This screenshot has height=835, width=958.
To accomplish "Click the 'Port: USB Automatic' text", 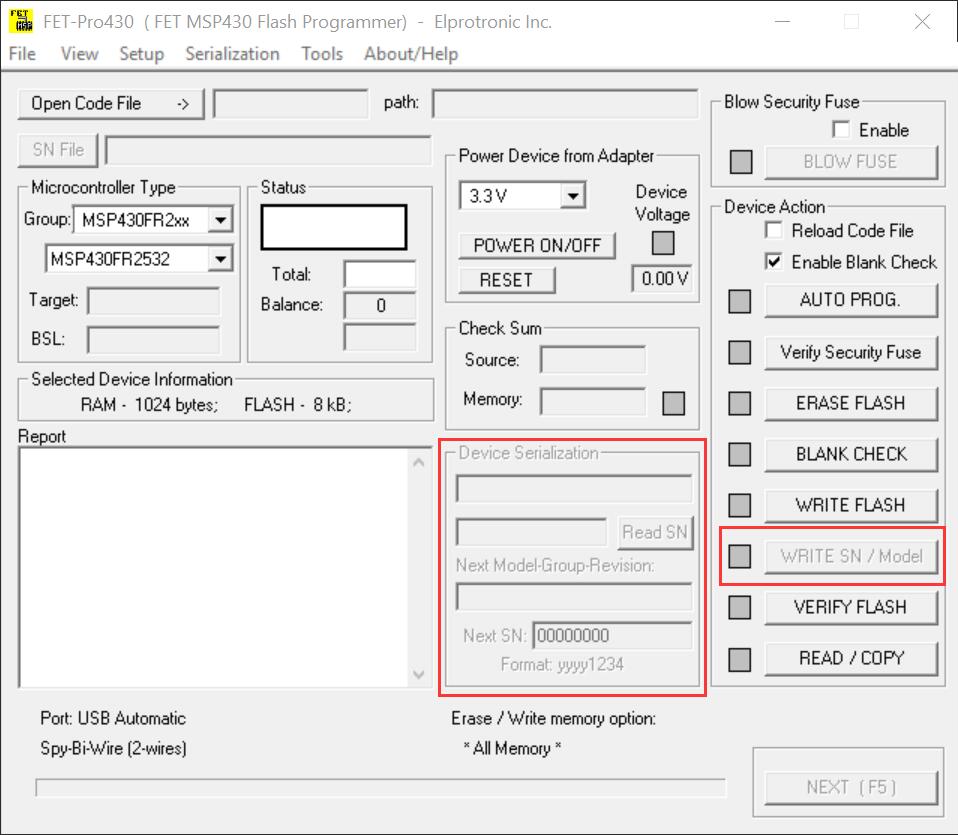I will point(113,718).
